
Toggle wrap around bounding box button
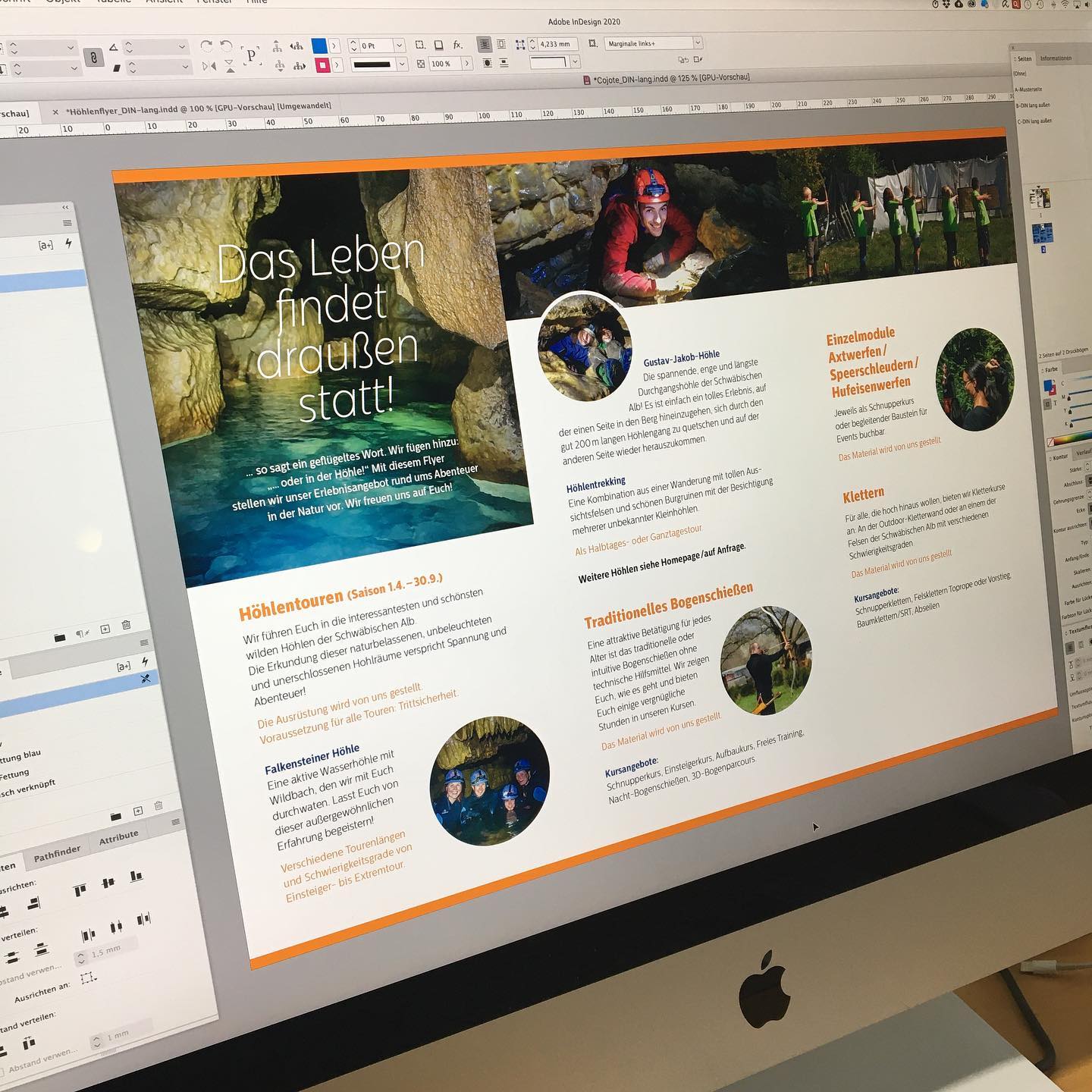tap(500, 45)
